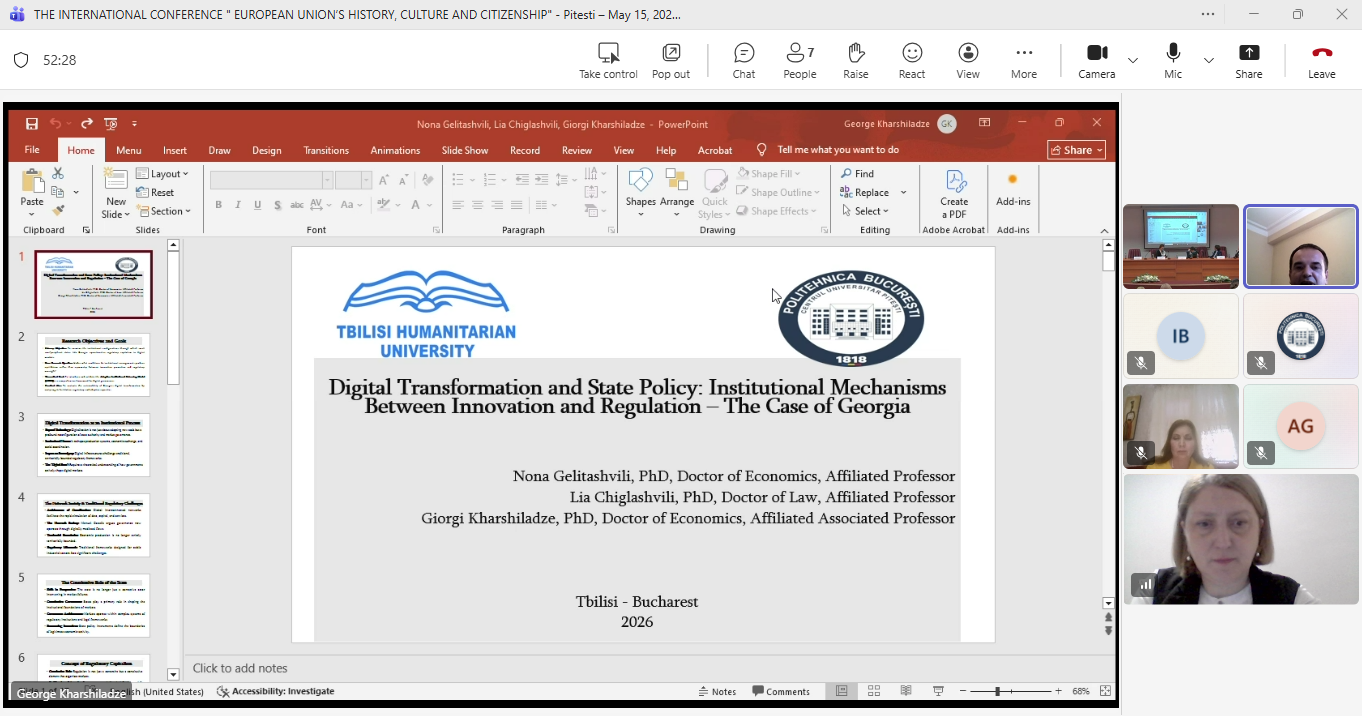The image size is (1362, 716).
Task: Toggle Italic formatting
Action: [x=238, y=205]
